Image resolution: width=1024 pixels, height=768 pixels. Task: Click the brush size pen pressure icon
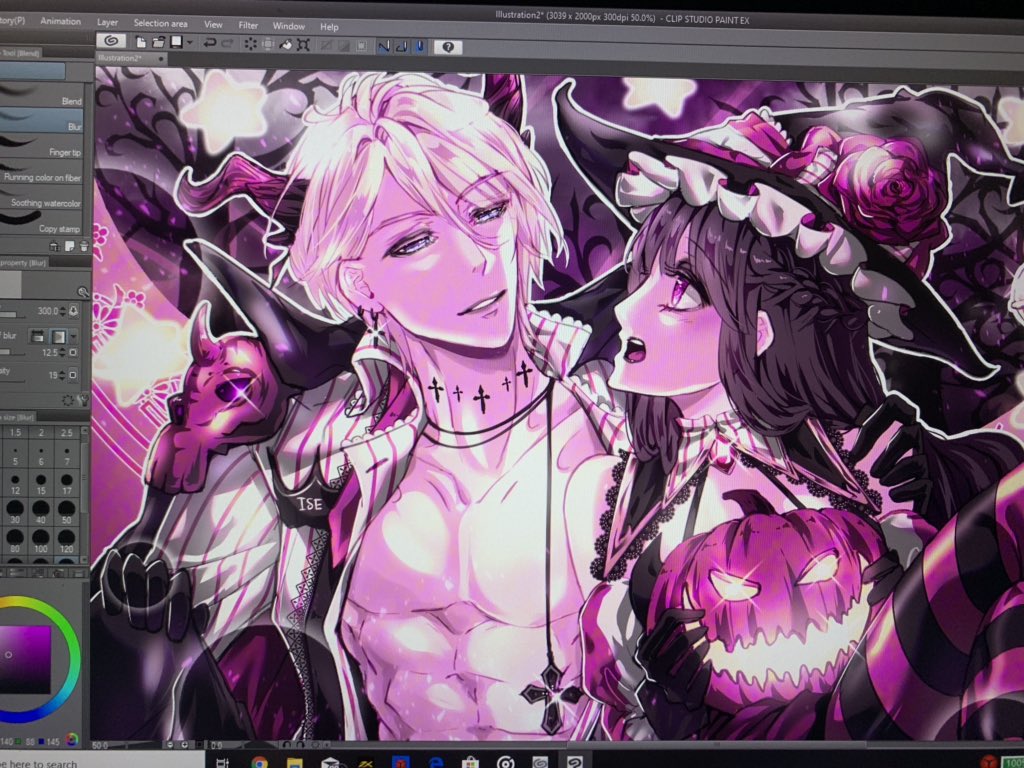(x=74, y=311)
